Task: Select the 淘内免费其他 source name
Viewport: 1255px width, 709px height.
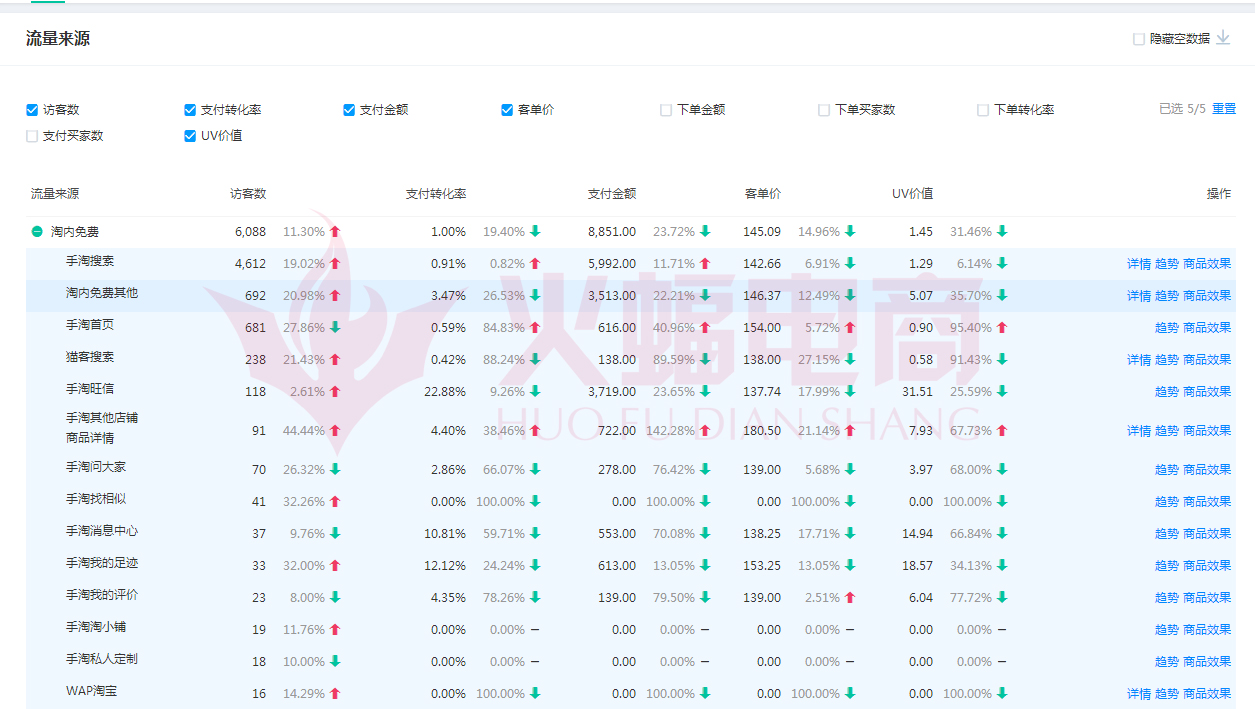Action: click(x=102, y=293)
